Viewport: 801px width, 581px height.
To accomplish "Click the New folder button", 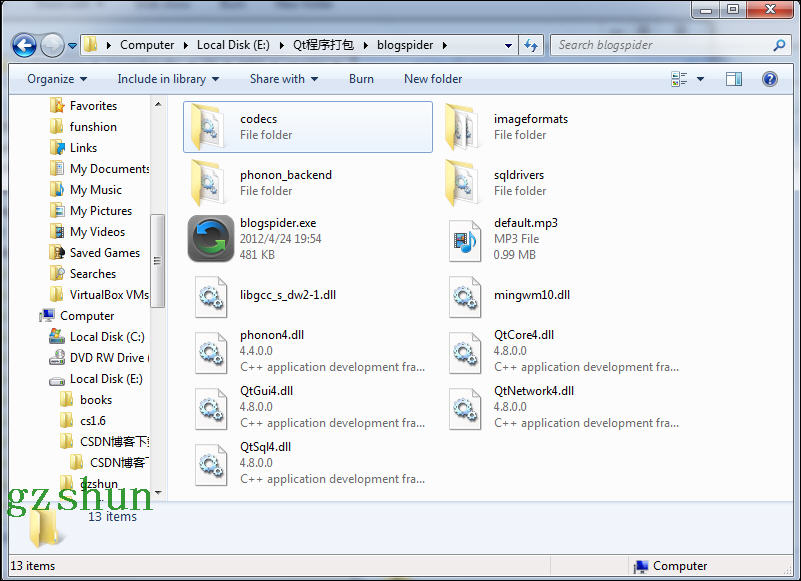I will click(433, 79).
